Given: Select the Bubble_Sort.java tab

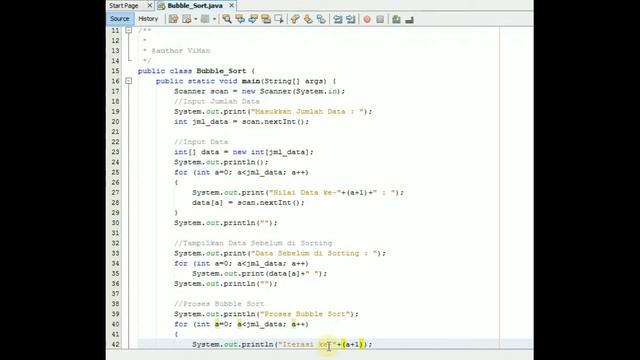Looking at the screenshot, I should pyautogui.click(x=195, y=6).
